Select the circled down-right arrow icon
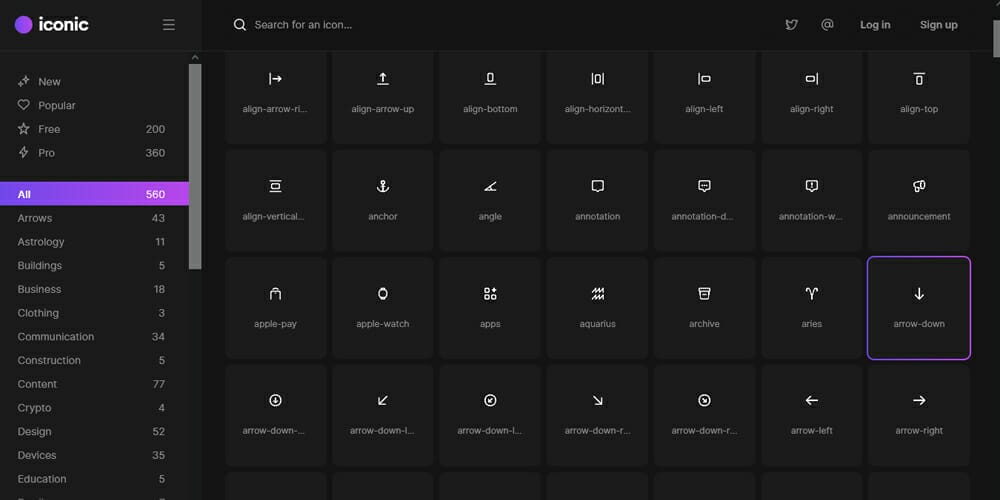The width and height of the screenshot is (1000, 500). 704,415
